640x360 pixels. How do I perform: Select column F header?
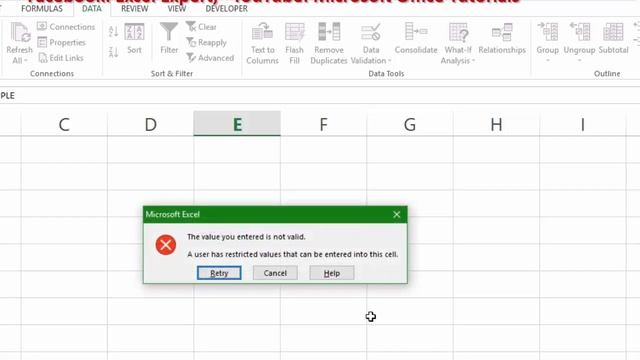pos(324,124)
